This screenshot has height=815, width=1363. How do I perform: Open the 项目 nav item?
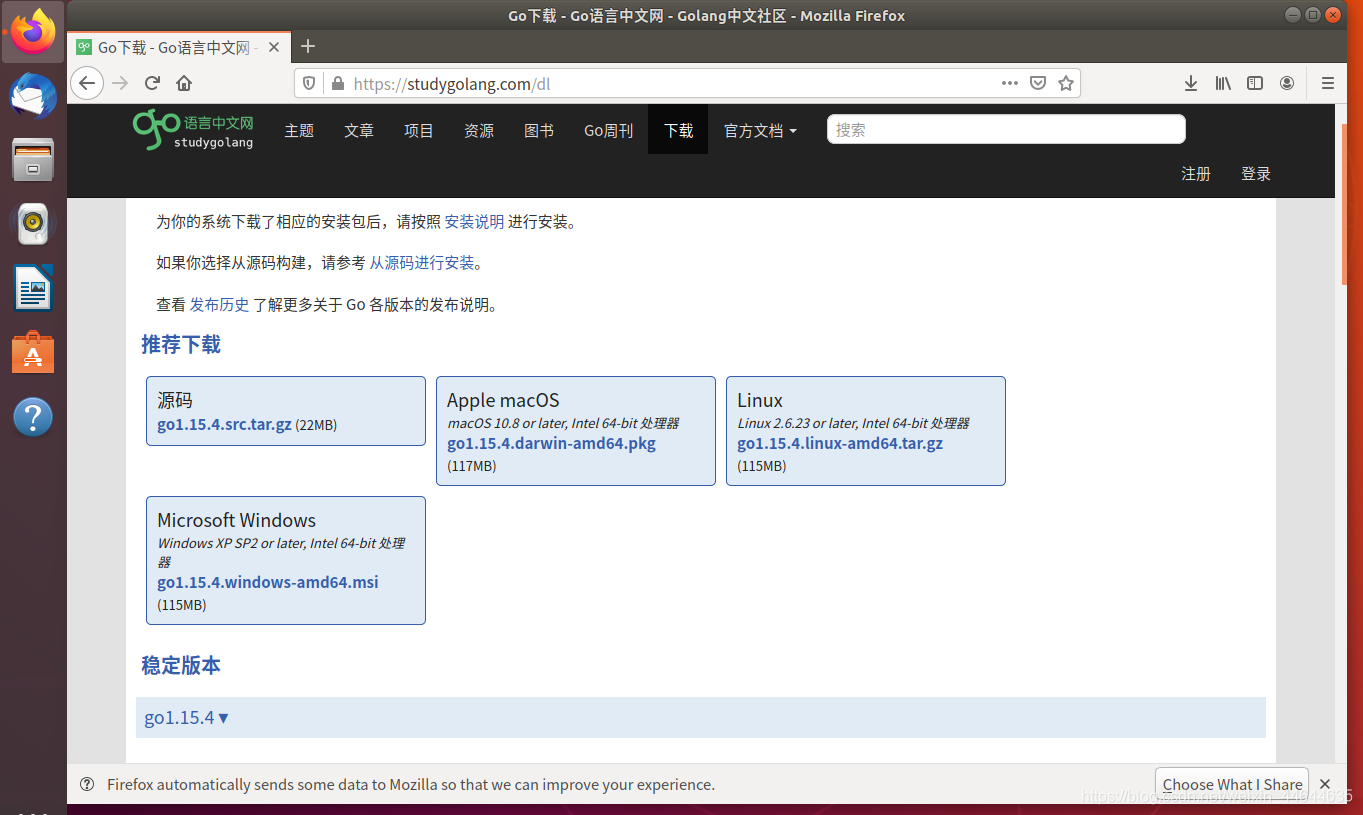point(419,130)
